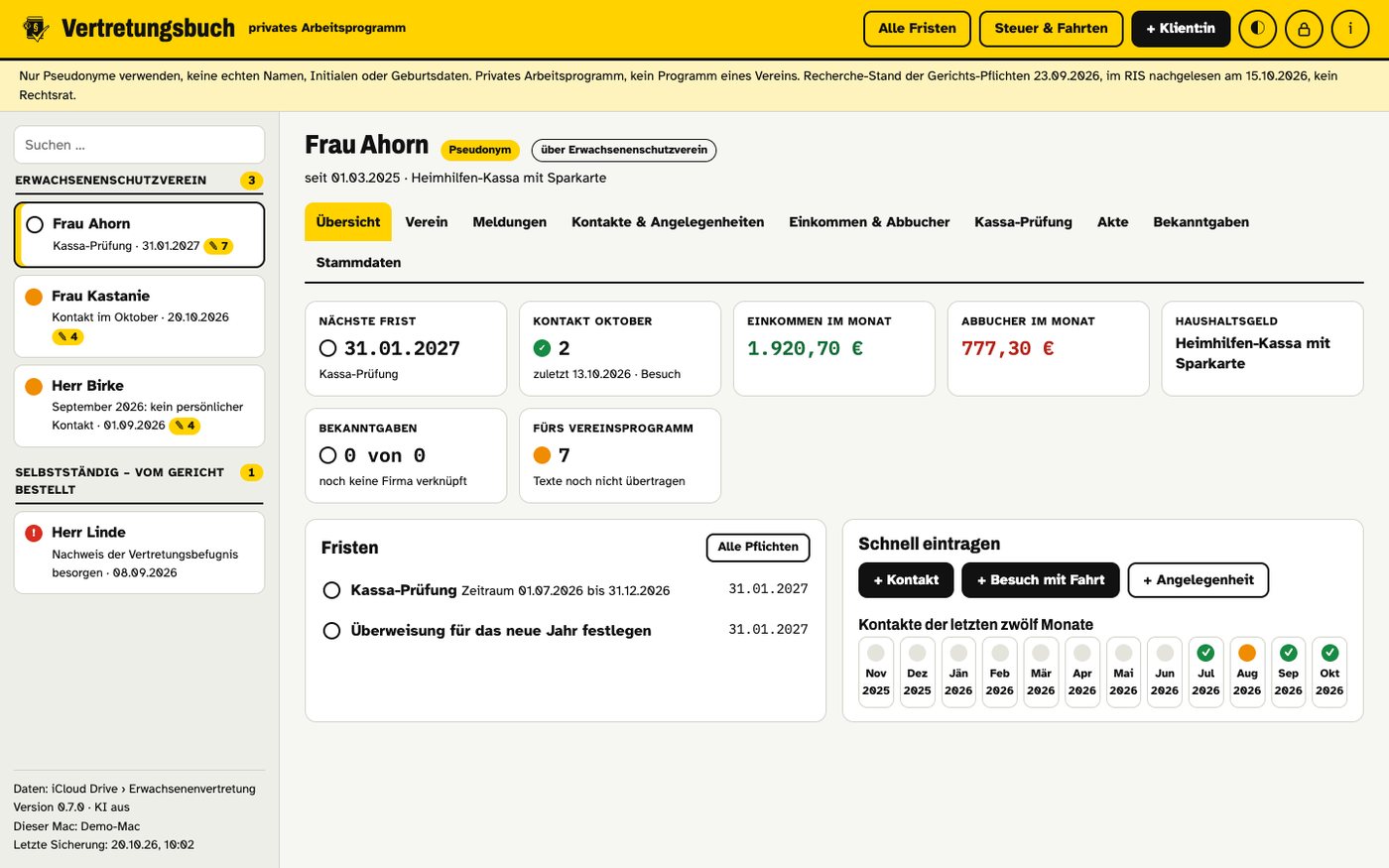The height and width of the screenshot is (868, 1389).
Task: Click the green check icon in Kontakt Oktober card
Action: [542, 348]
